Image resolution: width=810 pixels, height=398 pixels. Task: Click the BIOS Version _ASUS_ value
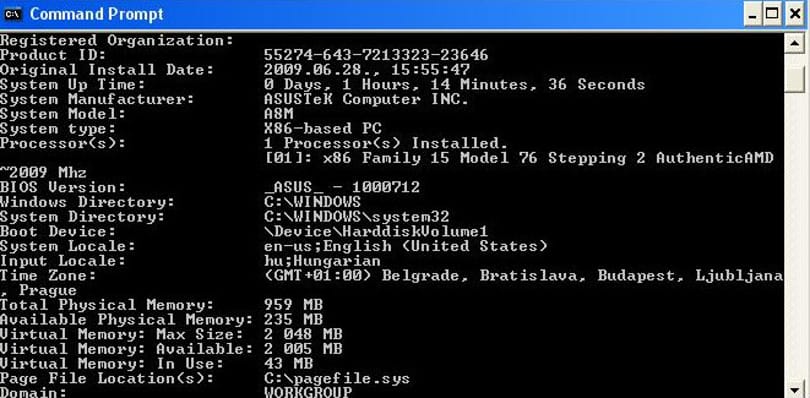click(x=342, y=188)
